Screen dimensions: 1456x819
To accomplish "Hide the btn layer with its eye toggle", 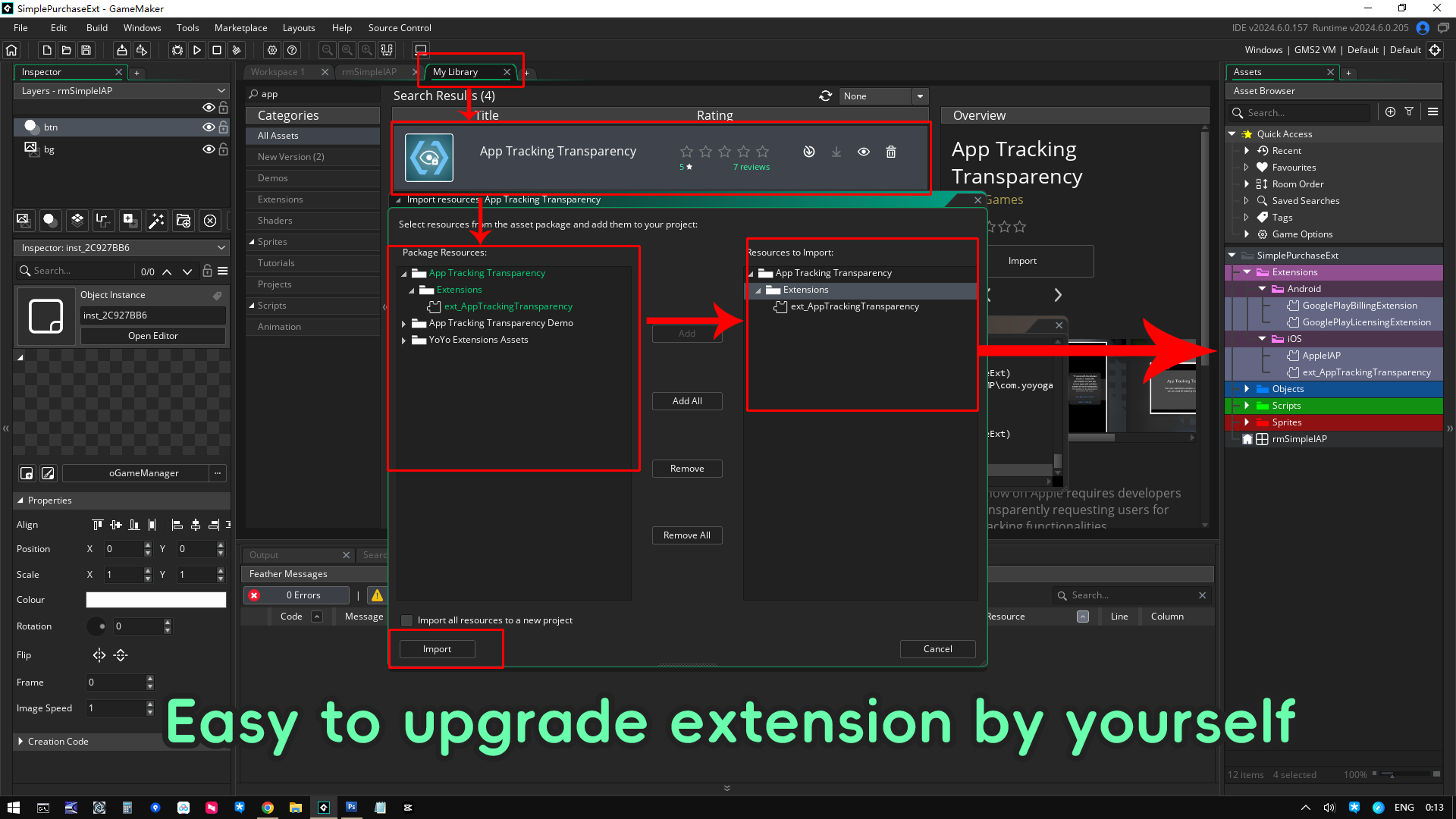I will coord(209,127).
